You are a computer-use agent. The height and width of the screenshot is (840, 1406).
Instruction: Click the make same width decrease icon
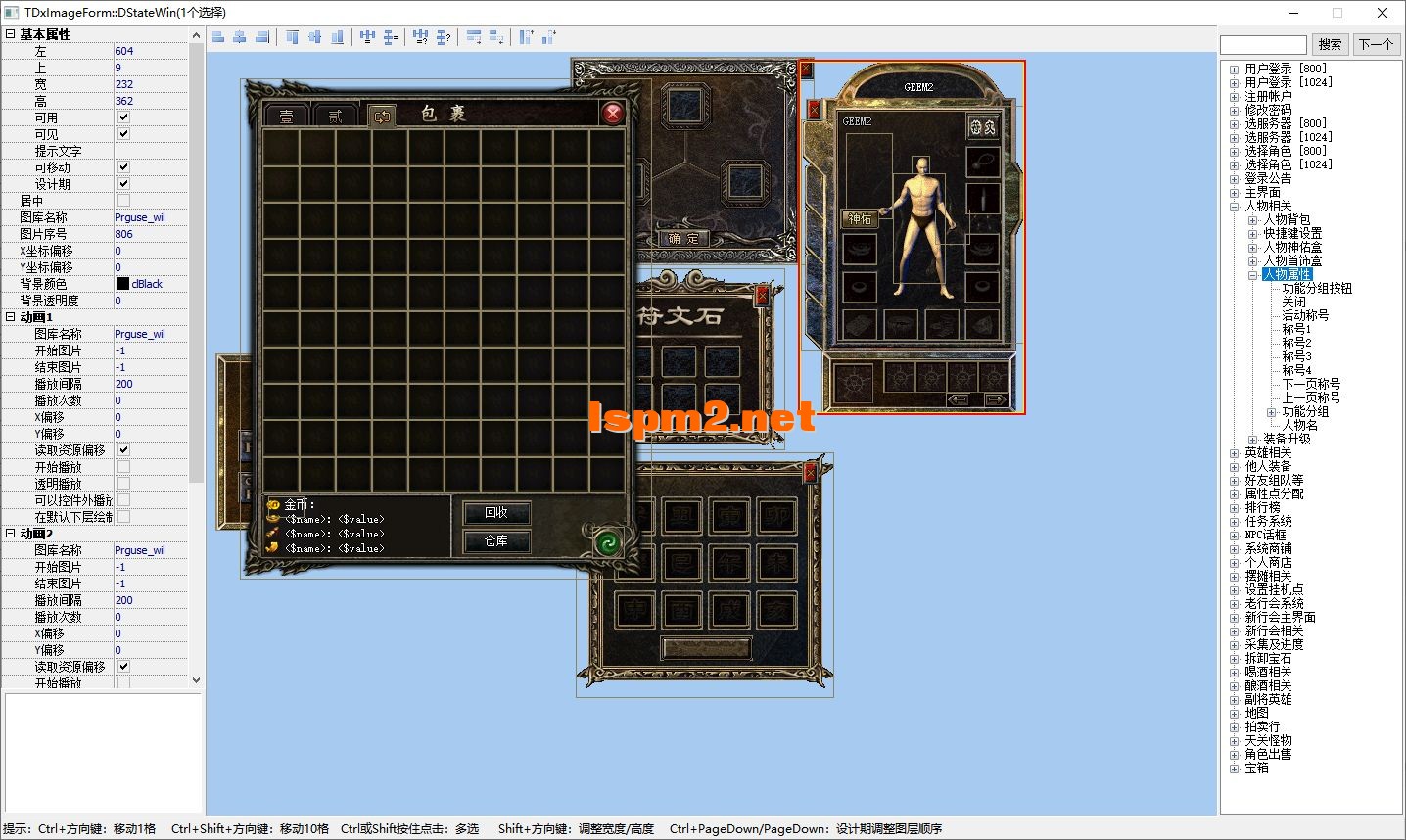coord(496,37)
